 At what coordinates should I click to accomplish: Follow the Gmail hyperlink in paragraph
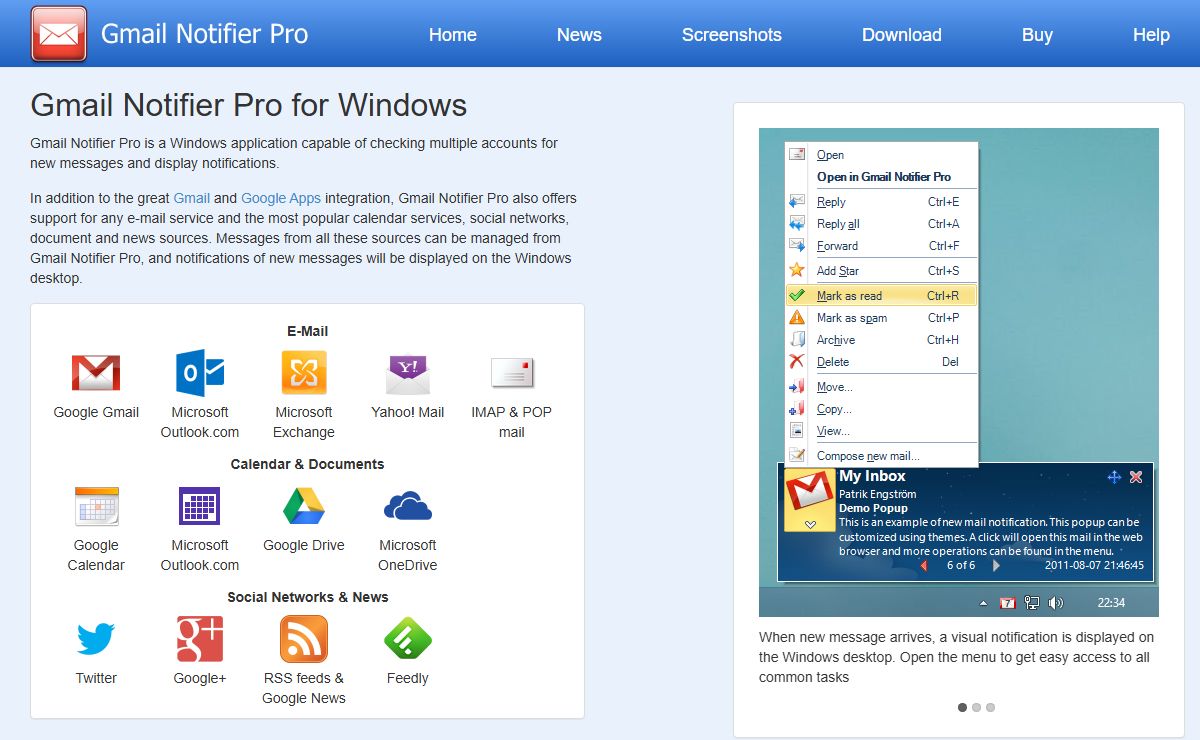click(x=192, y=198)
